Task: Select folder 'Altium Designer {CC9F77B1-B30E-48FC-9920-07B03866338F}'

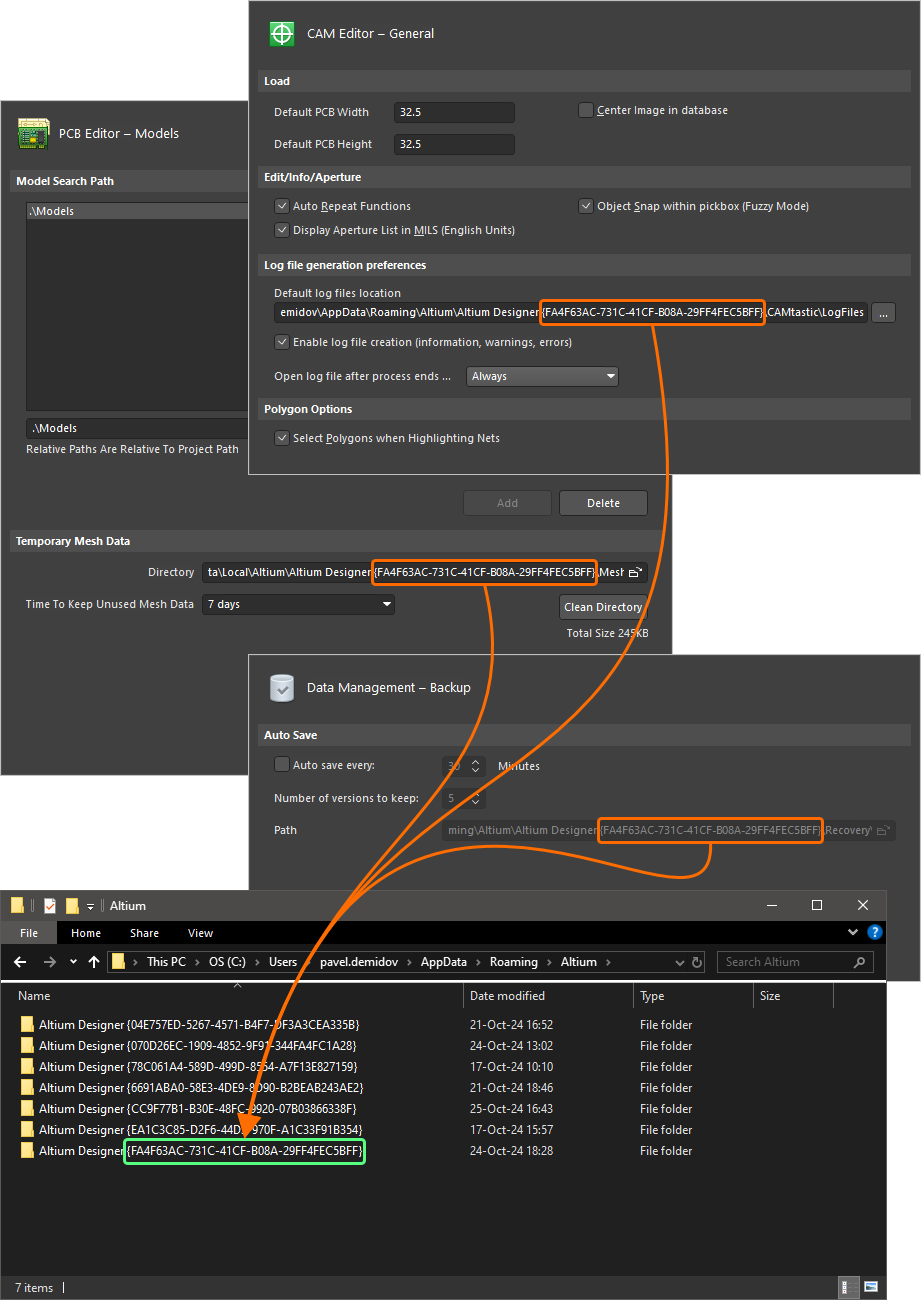Action: pyautogui.click(x=188, y=1109)
